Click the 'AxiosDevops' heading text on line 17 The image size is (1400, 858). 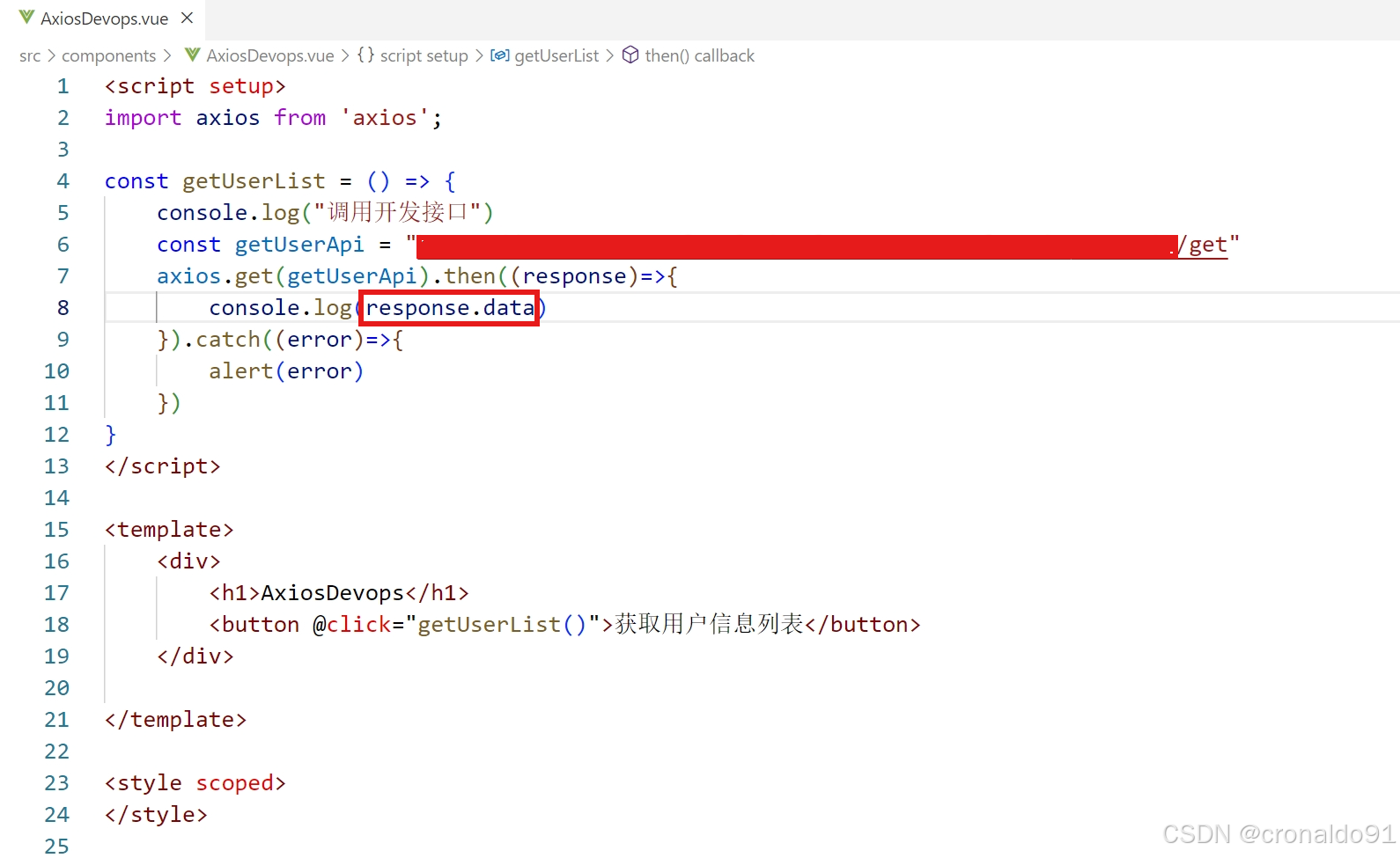click(333, 593)
